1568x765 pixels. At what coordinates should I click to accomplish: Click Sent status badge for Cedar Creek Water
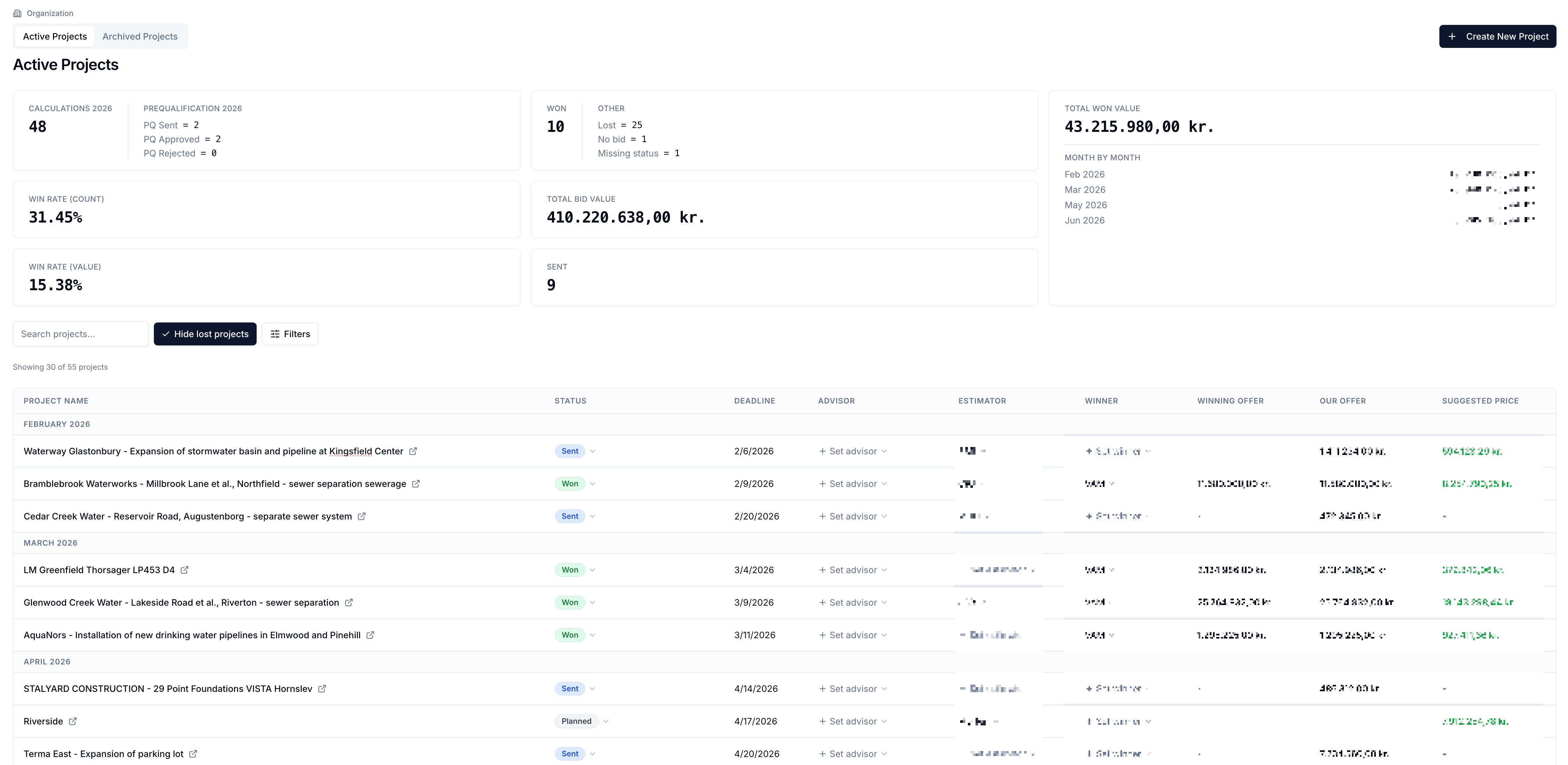tap(570, 516)
